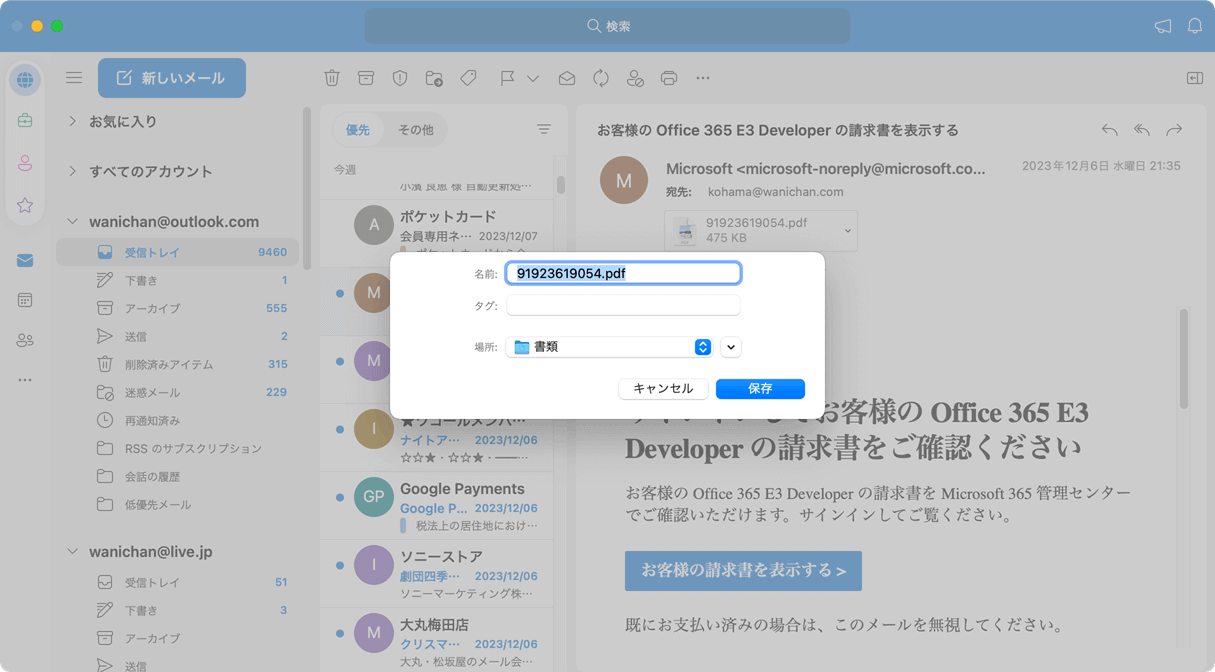1215x672 pixels.
Task: Open the message list filter icon
Action: [544, 130]
